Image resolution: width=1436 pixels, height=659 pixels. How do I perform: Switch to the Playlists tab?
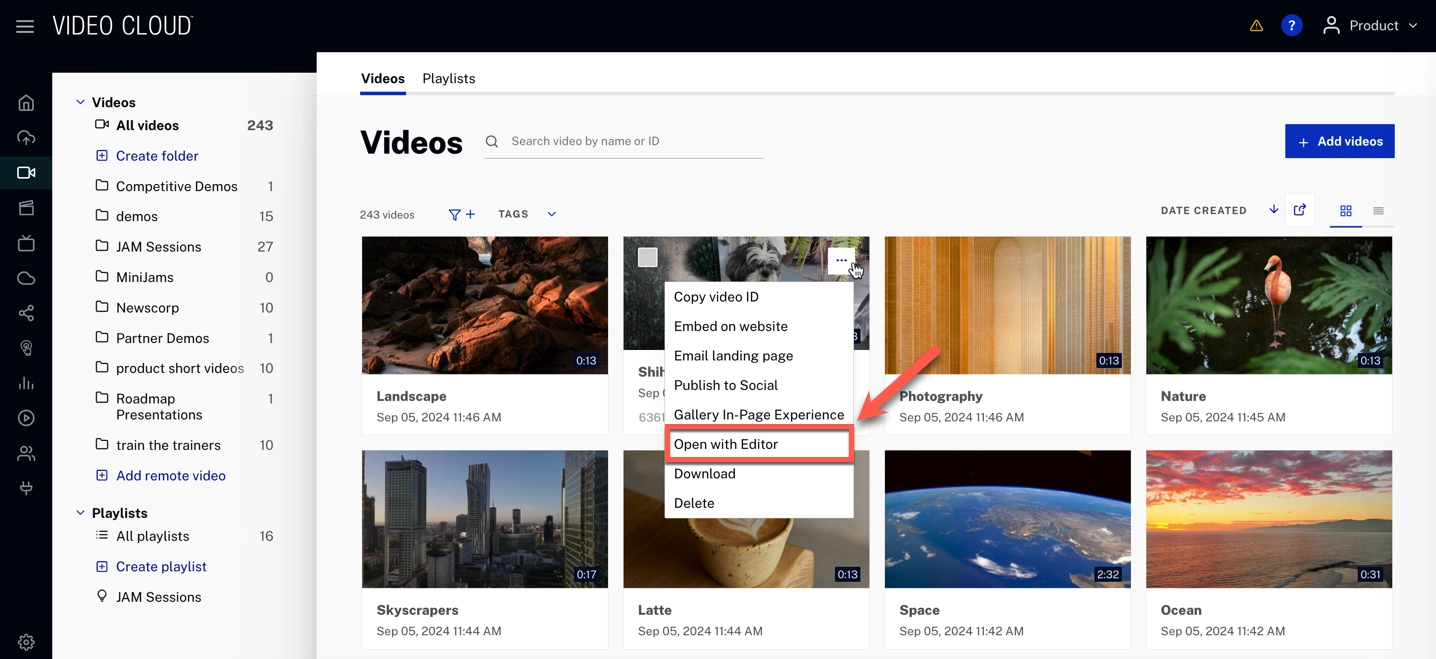(448, 78)
